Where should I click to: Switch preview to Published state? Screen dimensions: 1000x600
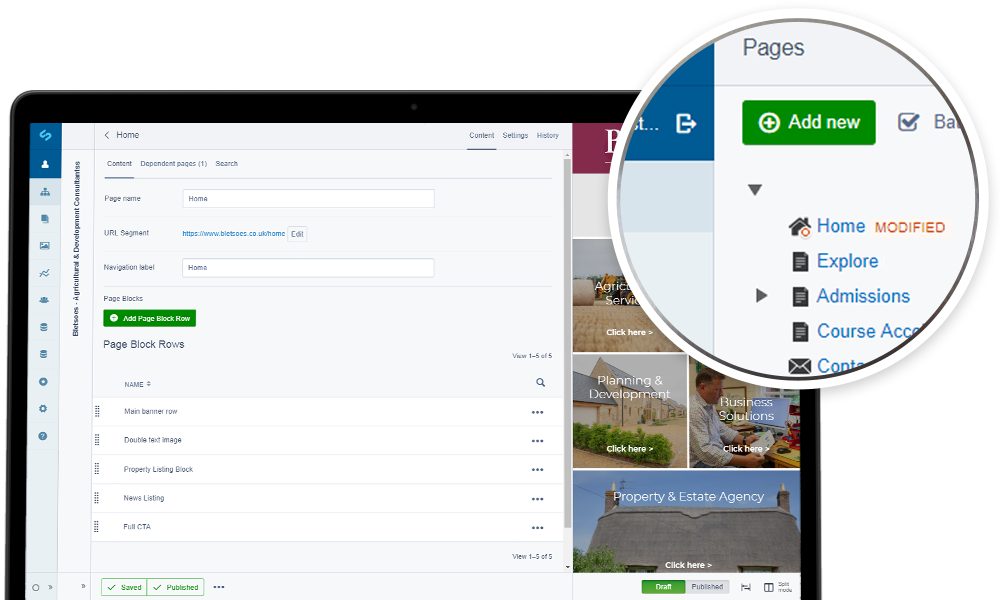tap(707, 587)
